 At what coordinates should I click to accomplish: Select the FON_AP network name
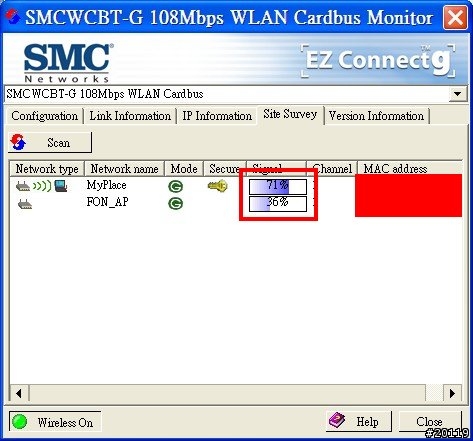click(x=107, y=202)
